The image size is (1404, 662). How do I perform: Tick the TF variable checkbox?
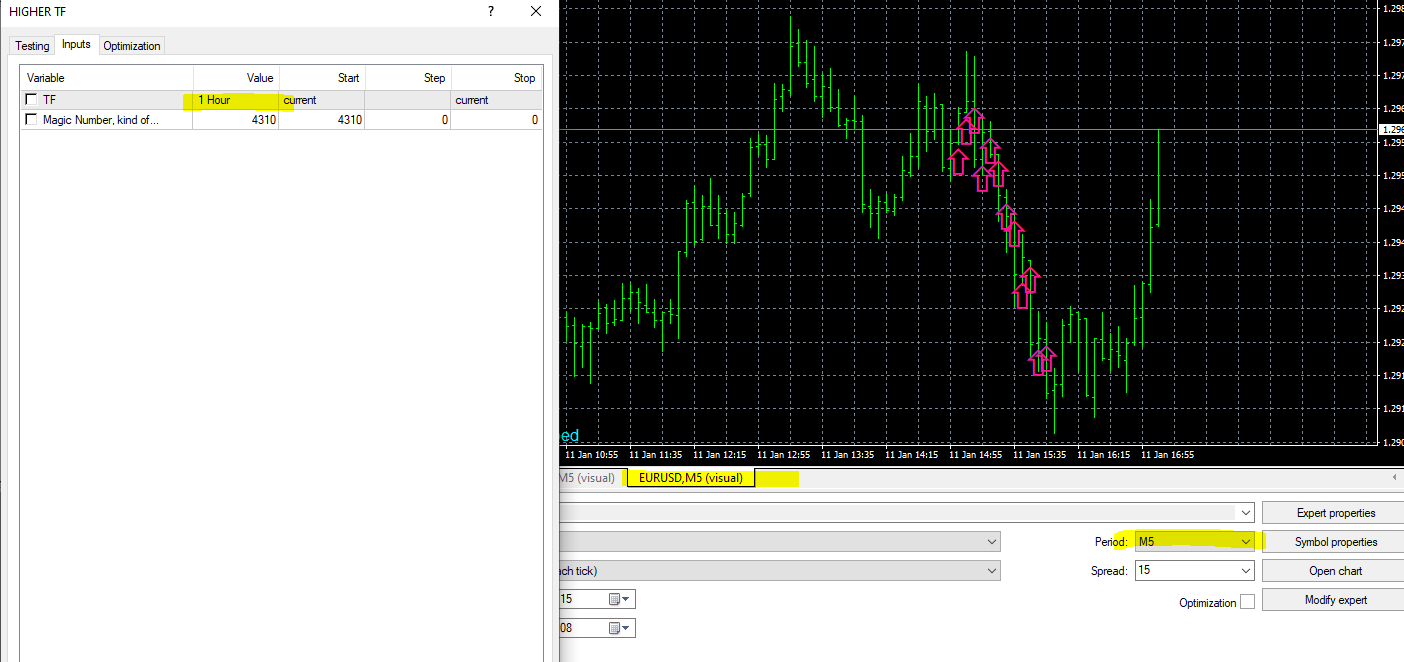tap(32, 100)
